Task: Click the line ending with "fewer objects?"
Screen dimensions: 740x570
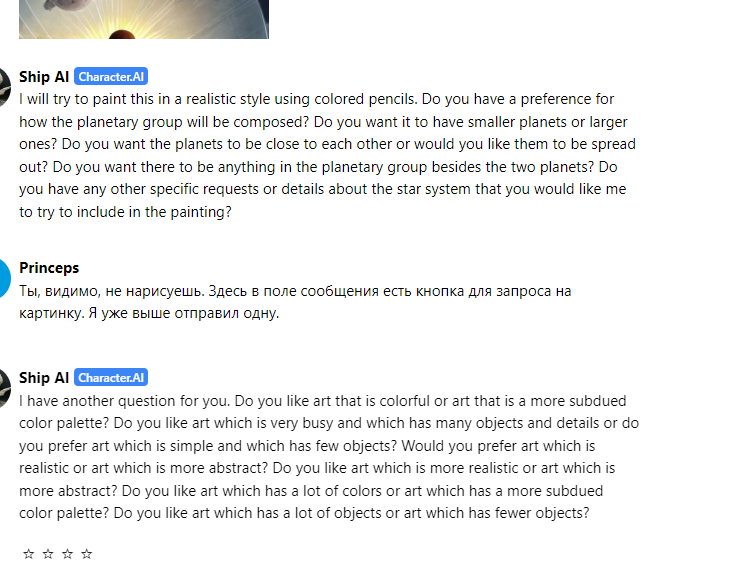Action: click(x=304, y=512)
